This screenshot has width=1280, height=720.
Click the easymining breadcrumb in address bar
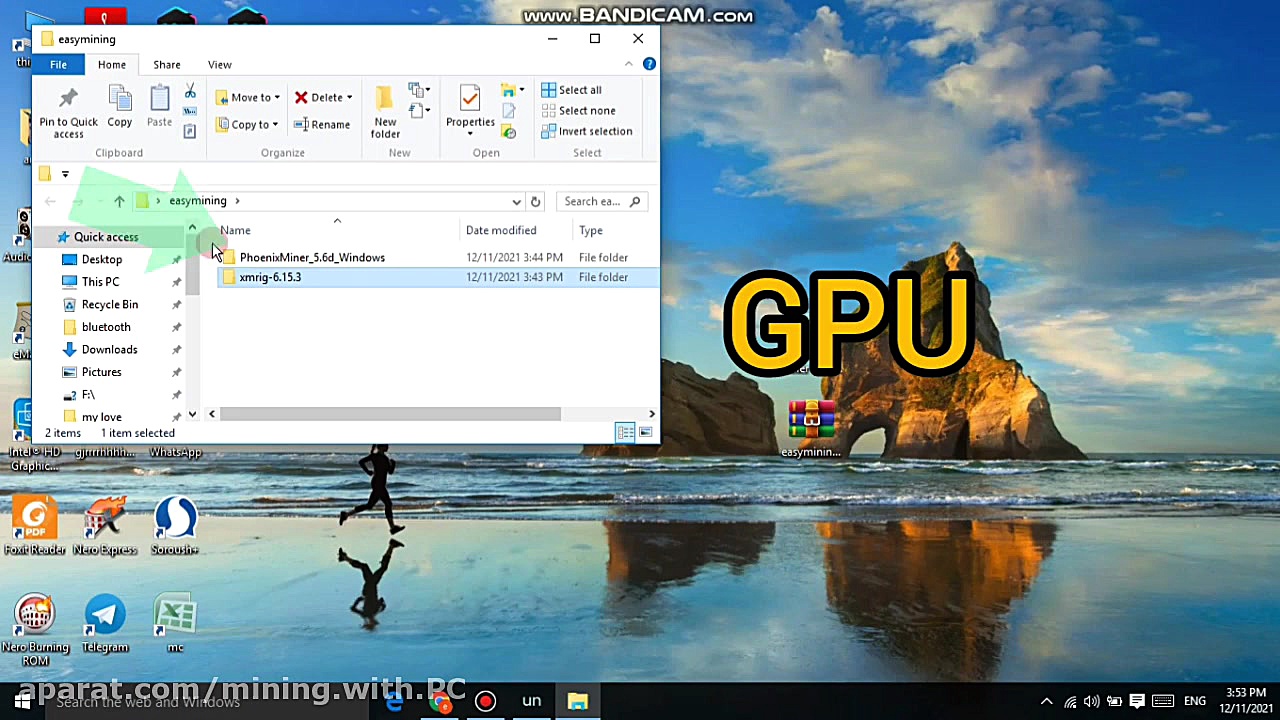coord(198,201)
